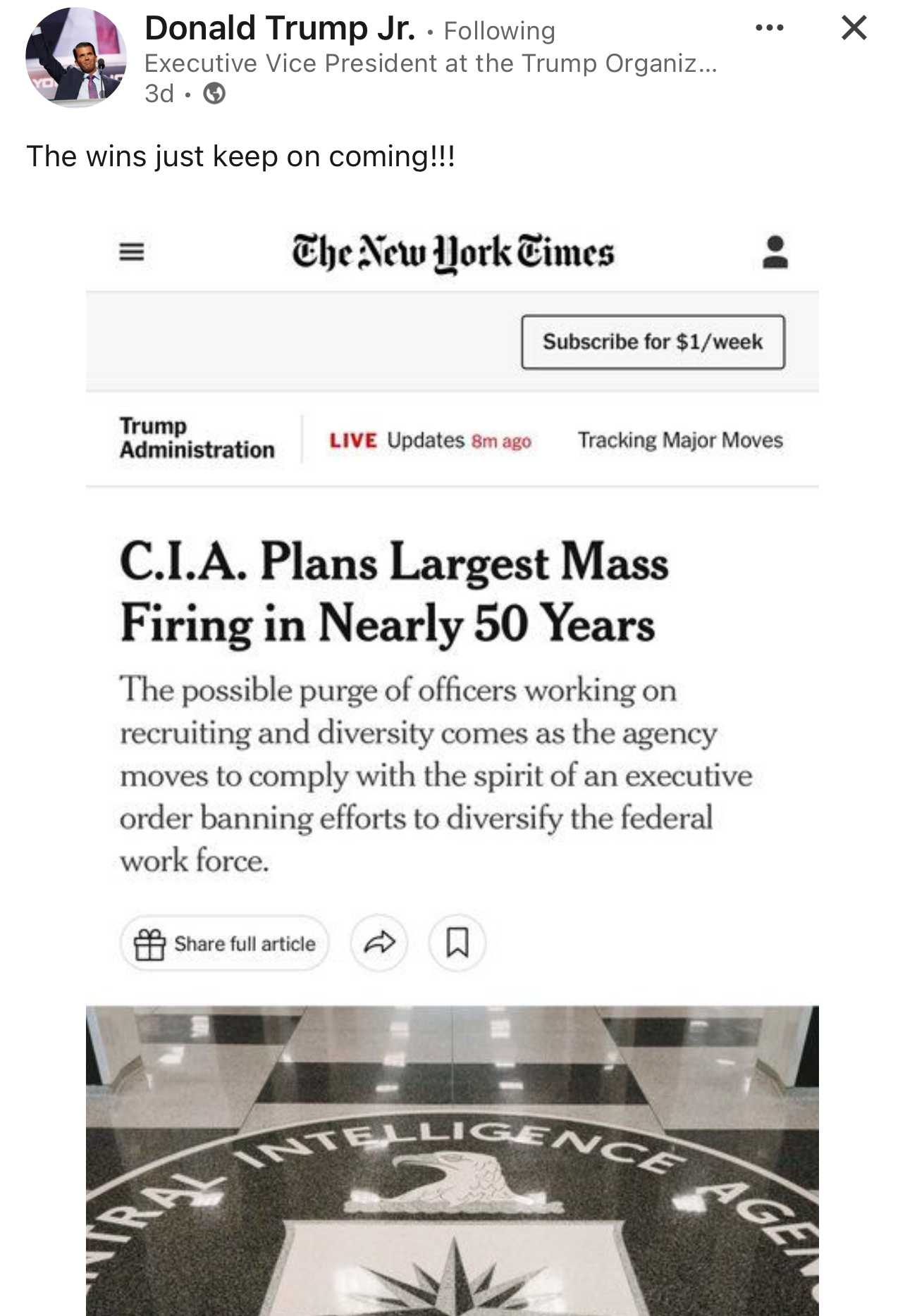905x1316 pixels.
Task: Open LIVE Updates feed
Action: click(430, 440)
